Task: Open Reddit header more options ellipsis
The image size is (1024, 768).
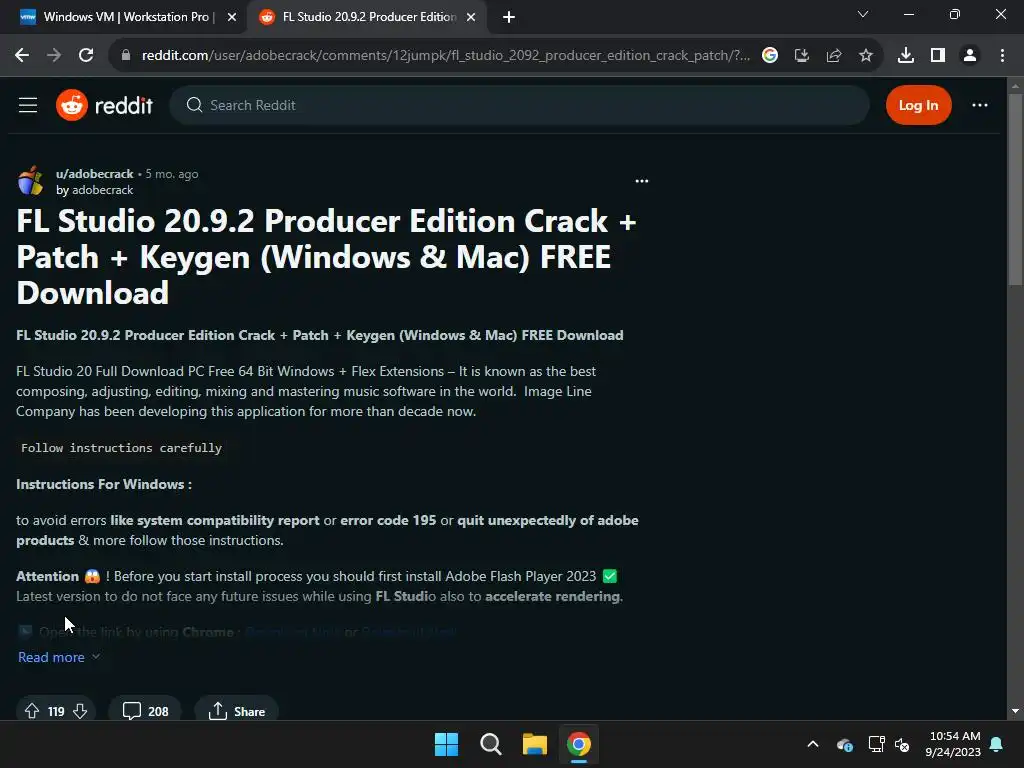Action: (980, 105)
